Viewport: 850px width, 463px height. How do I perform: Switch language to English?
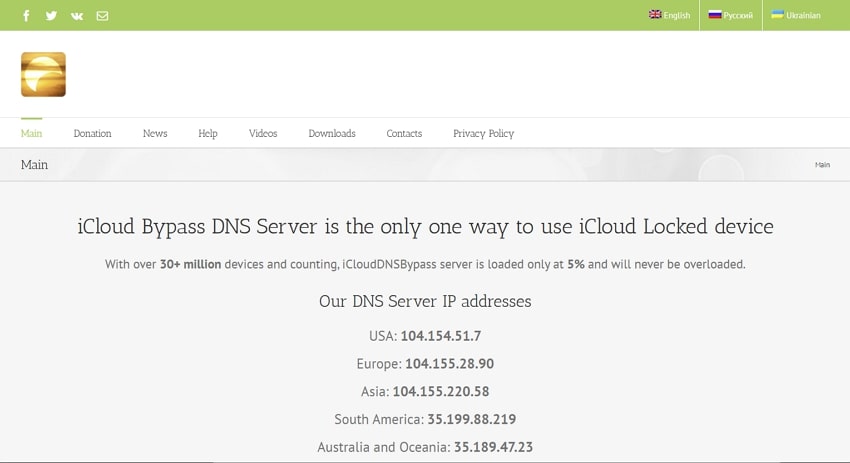click(x=669, y=15)
